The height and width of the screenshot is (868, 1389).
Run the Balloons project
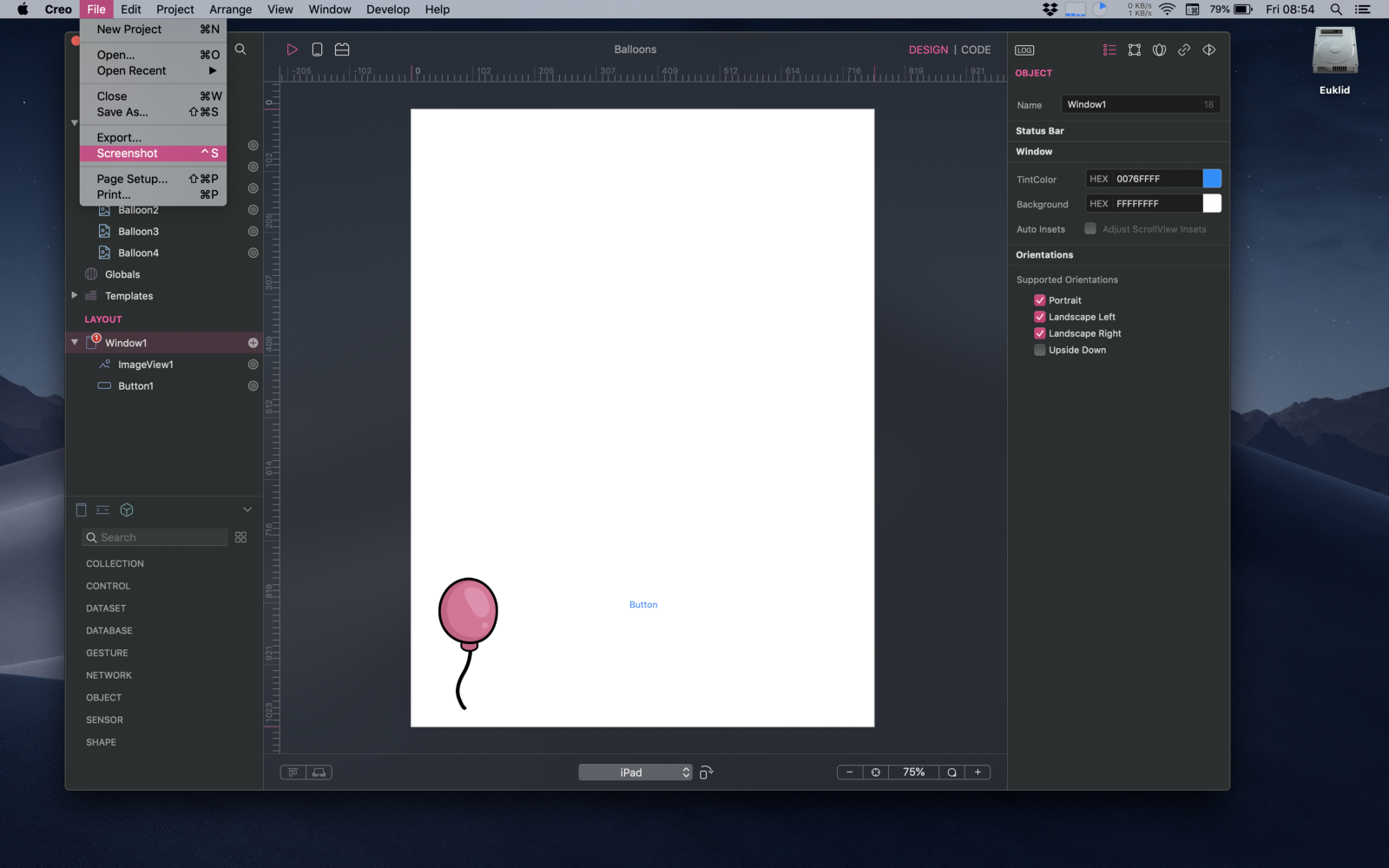coord(292,49)
